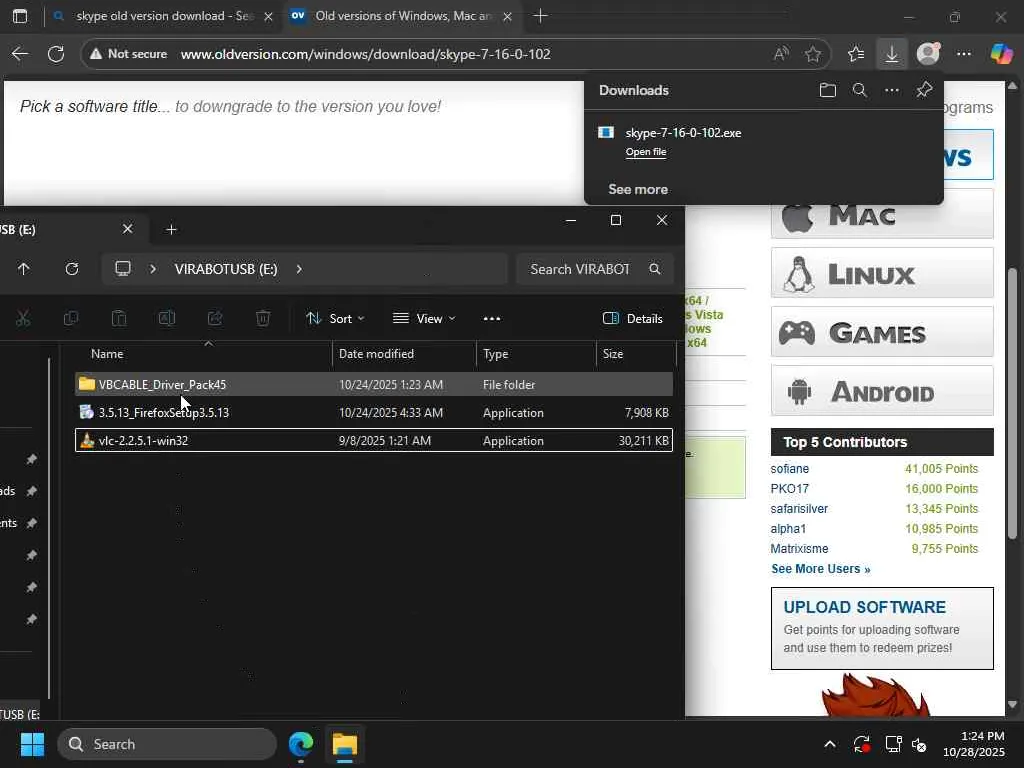Refresh the File Explorer view

click(72, 269)
